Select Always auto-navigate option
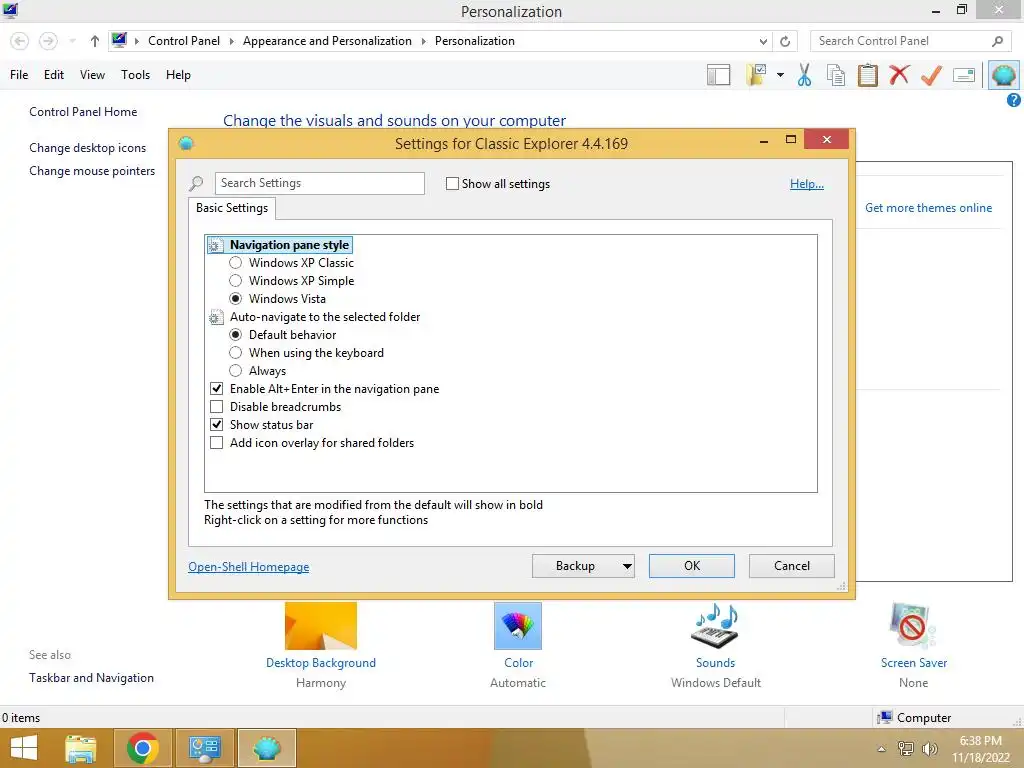Viewport: 1024px width, 768px height. click(235, 371)
